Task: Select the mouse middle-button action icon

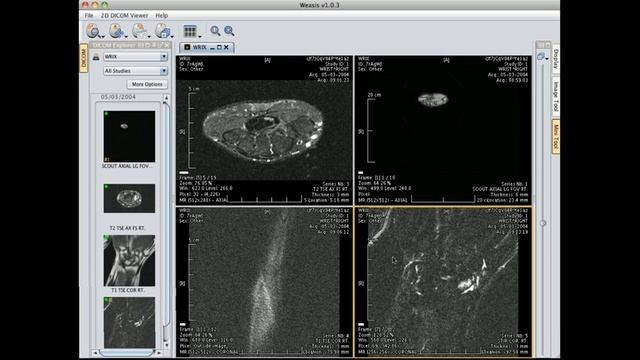Action: point(116,31)
